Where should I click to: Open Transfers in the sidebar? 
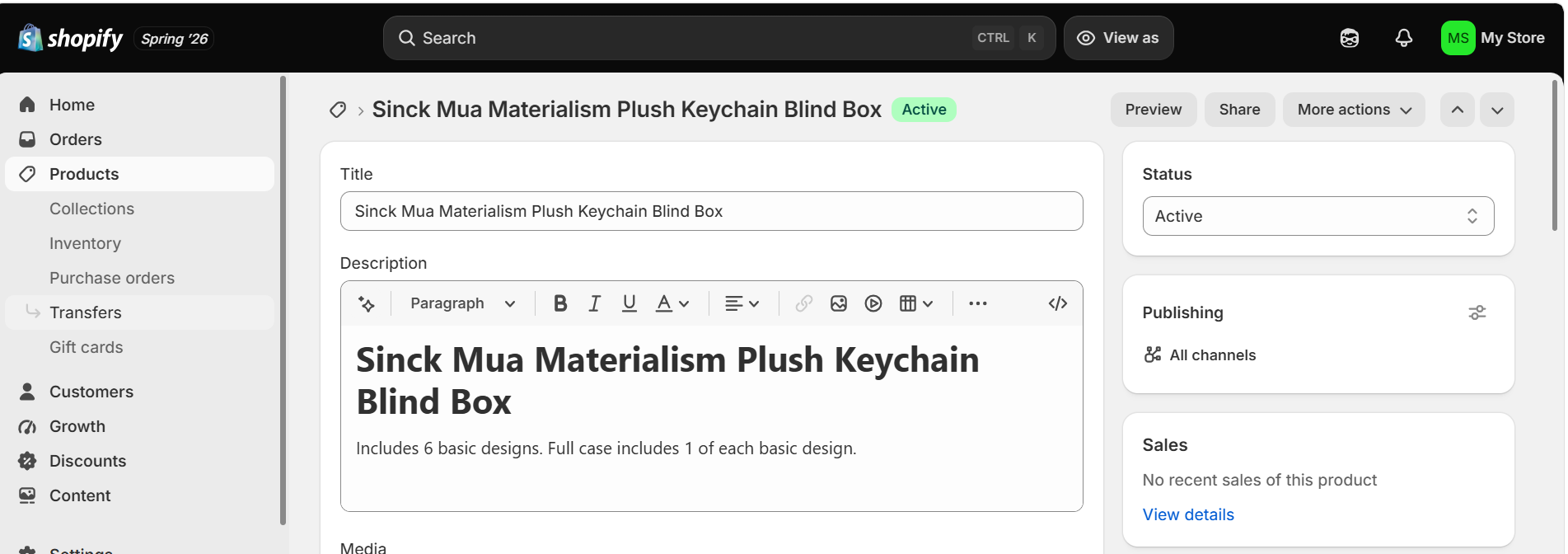coord(140,312)
